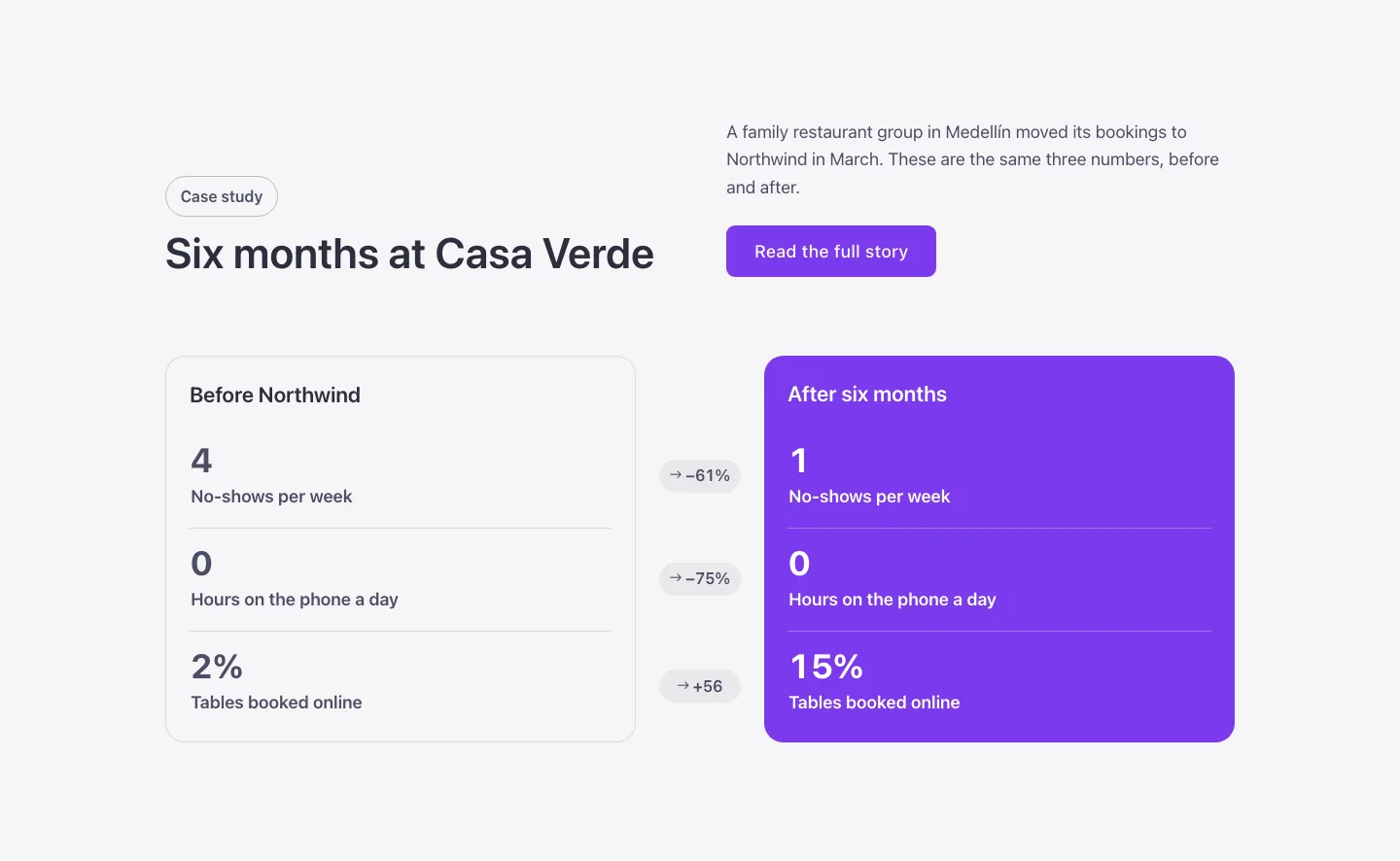
Task: Click the Before Northwind card title
Action: click(x=275, y=396)
